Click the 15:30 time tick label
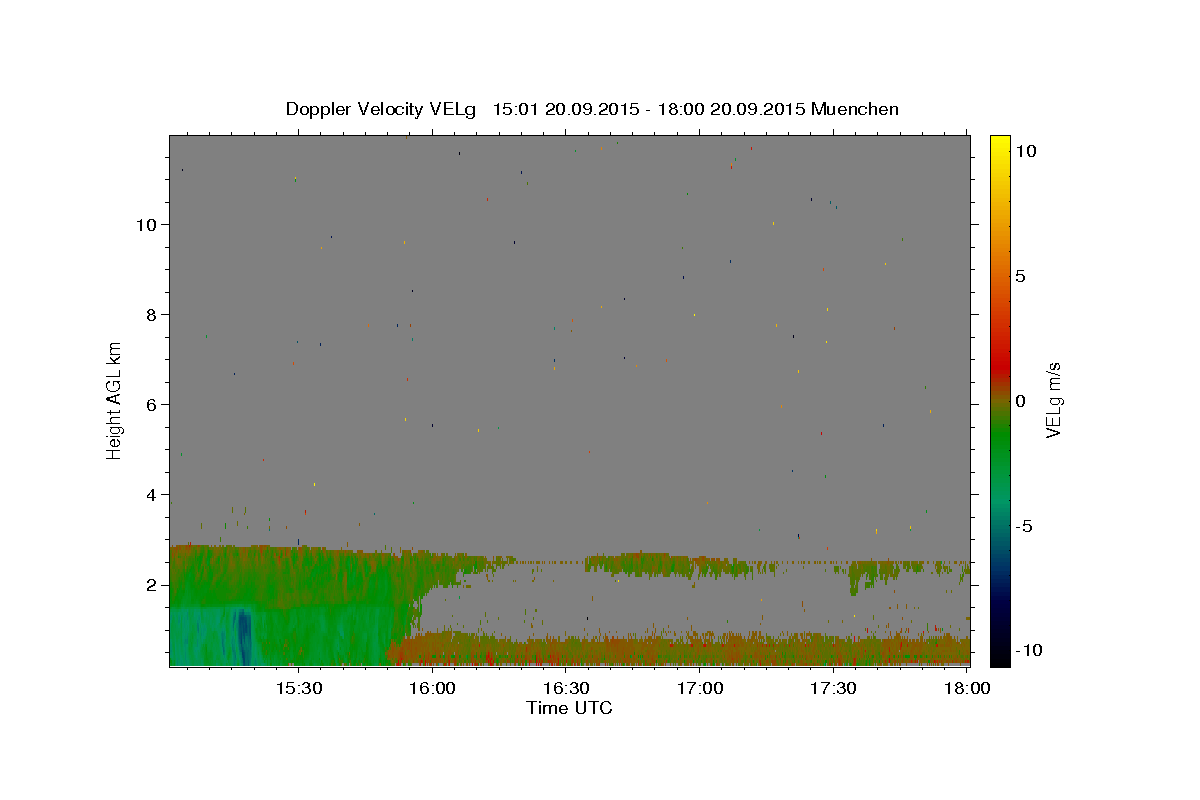This screenshot has width=1200, height=800. coord(298,689)
